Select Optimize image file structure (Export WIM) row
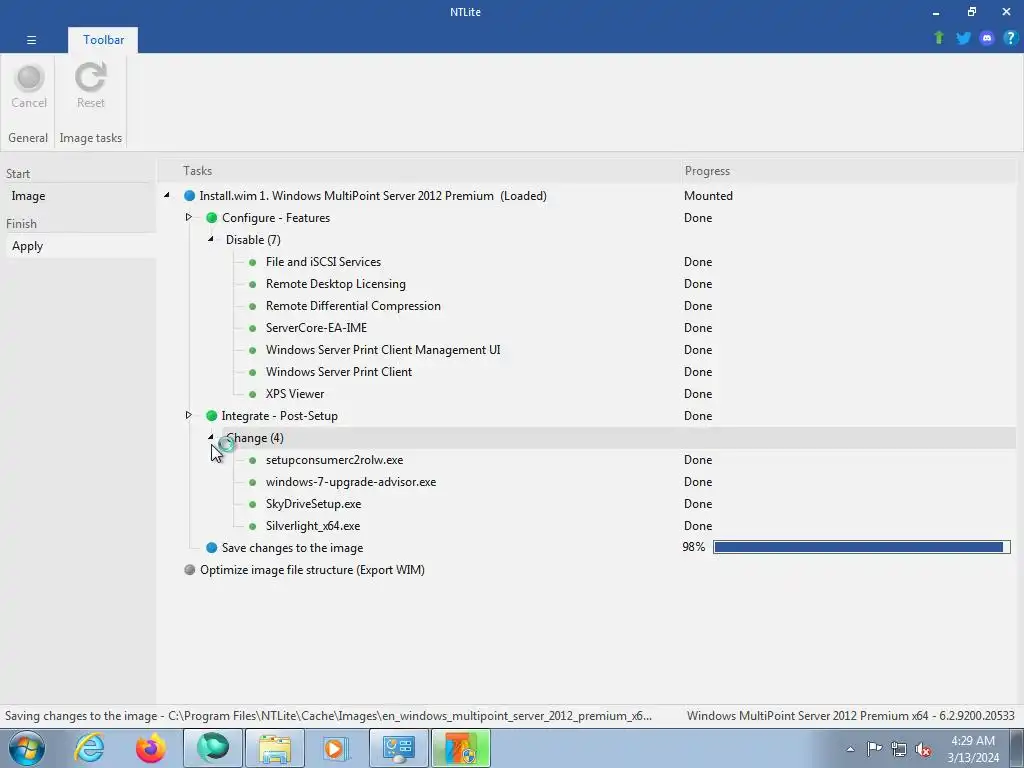This screenshot has height=768, width=1024. [588, 569]
